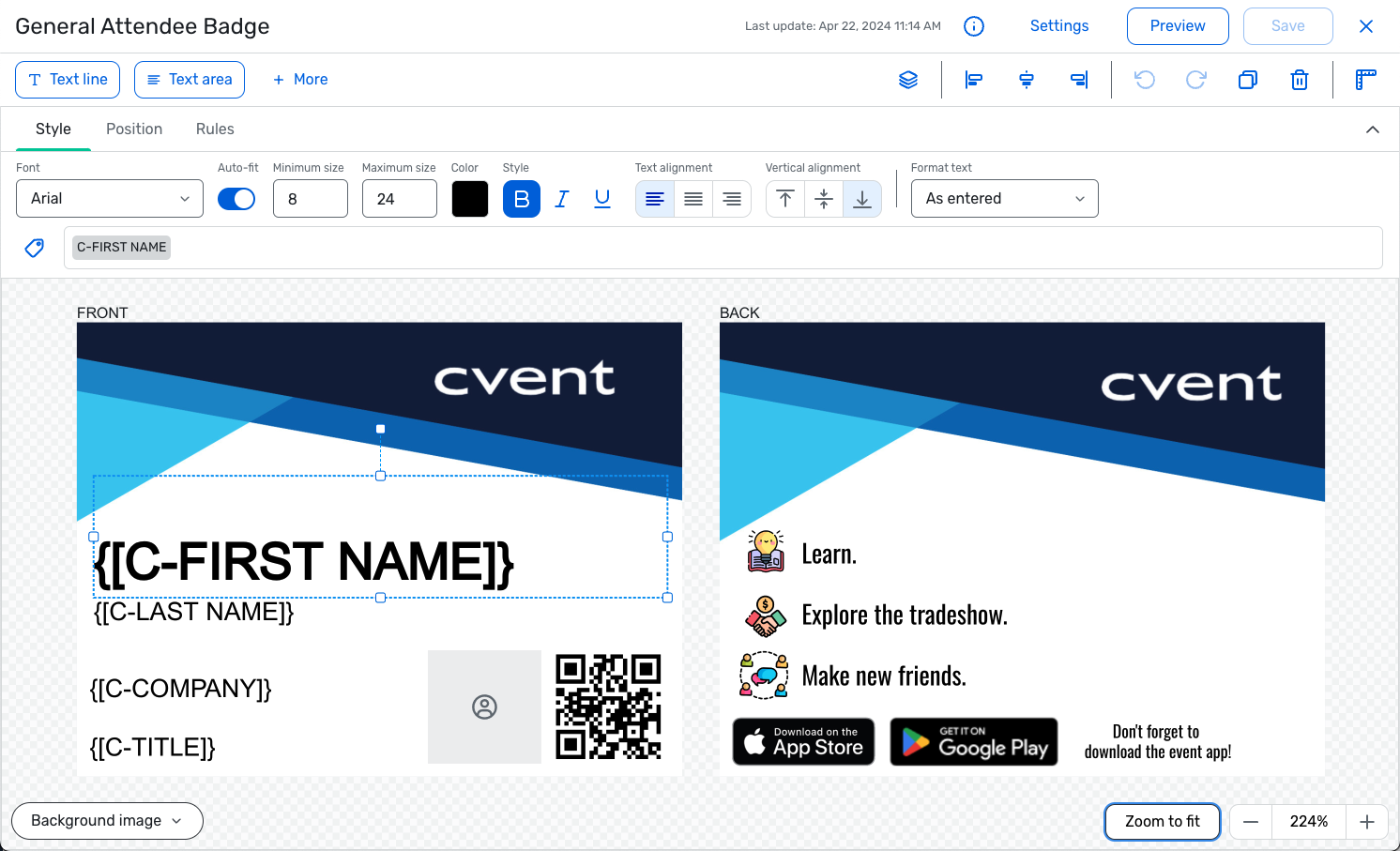Image resolution: width=1400 pixels, height=851 pixels.
Task: Click the 'Make new friends.' text
Action: [x=884, y=676]
